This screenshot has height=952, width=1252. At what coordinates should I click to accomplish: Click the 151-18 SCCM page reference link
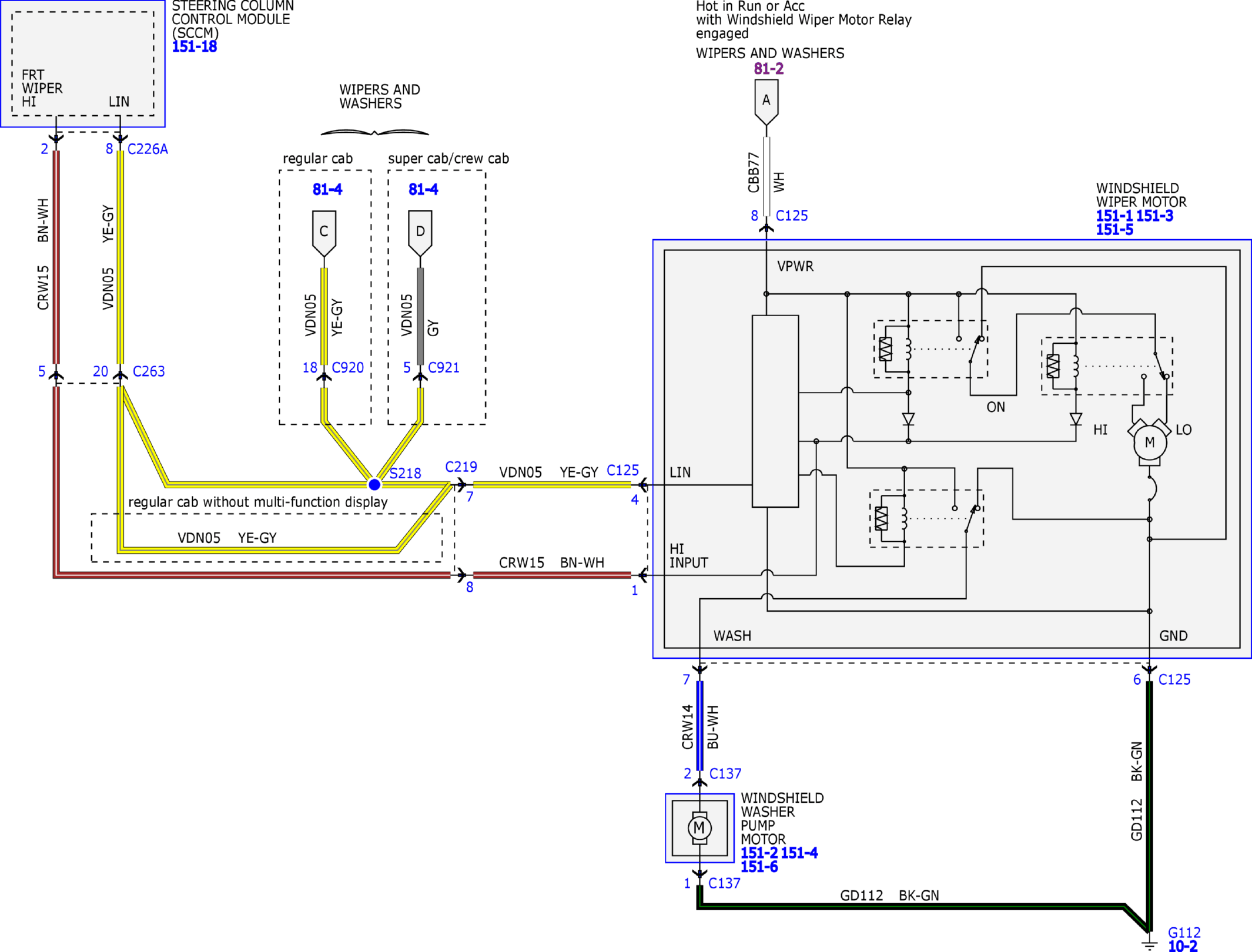(x=194, y=46)
